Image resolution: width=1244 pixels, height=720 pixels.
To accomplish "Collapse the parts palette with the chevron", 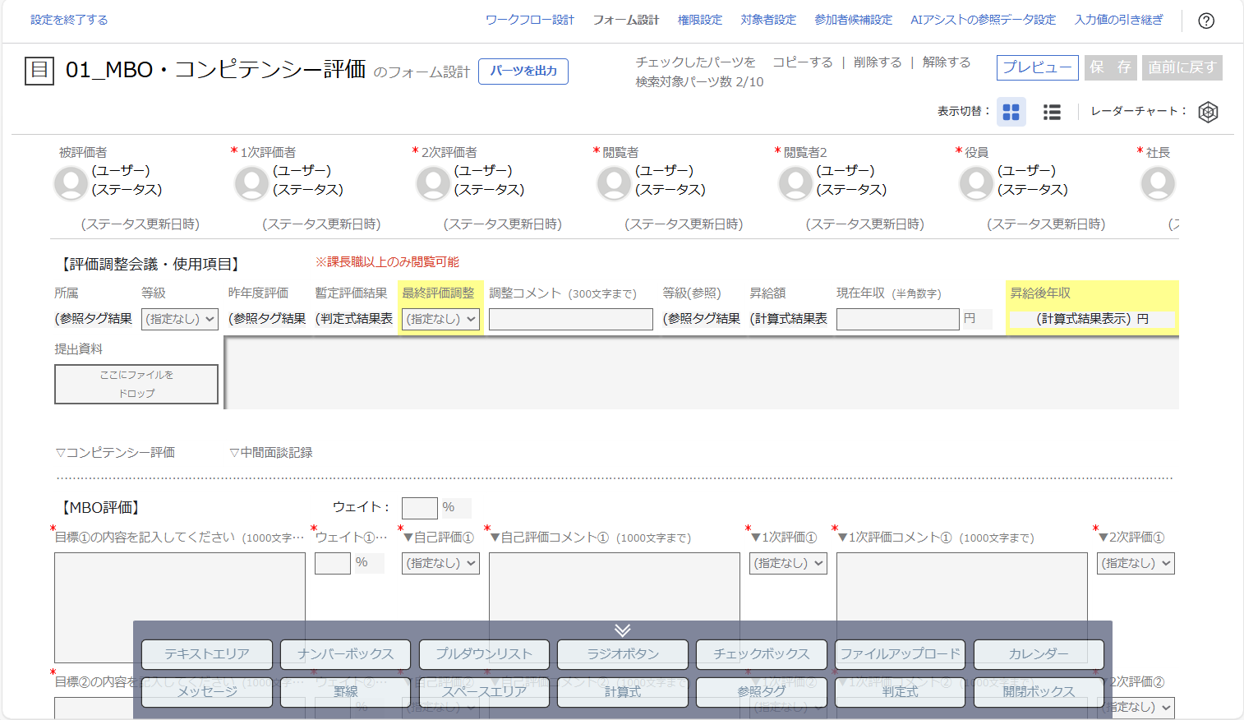I will coord(623,629).
